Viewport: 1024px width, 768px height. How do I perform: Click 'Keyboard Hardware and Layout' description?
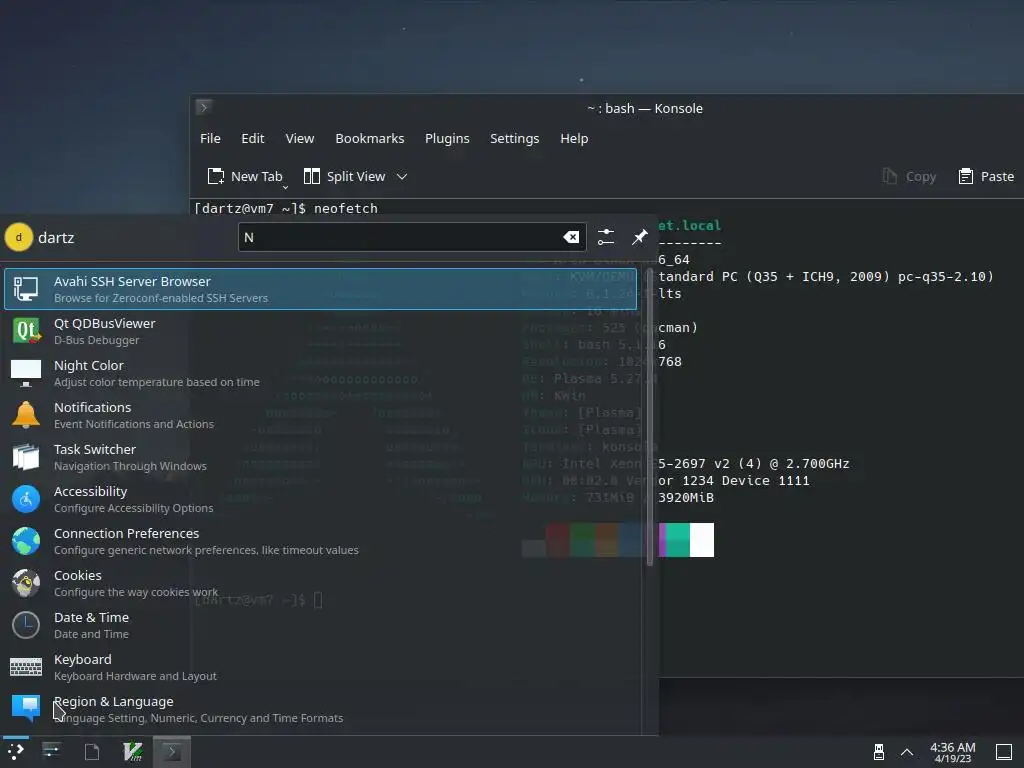point(135,677)
